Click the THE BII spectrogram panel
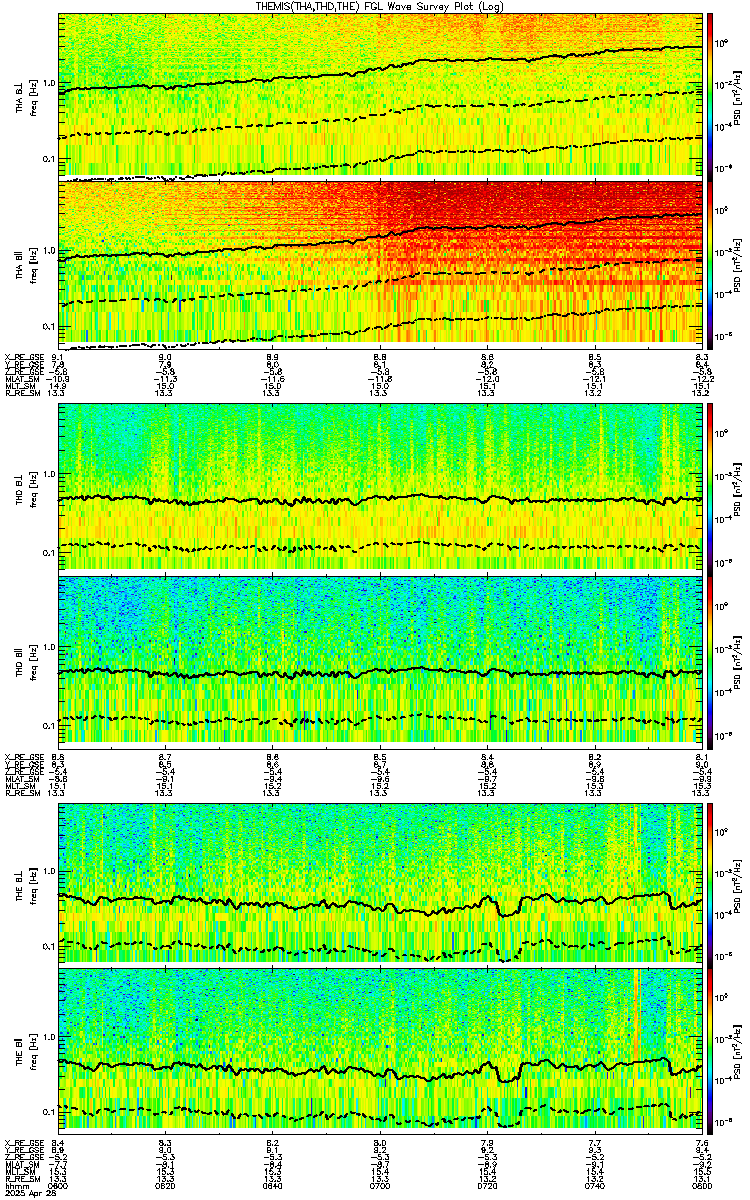 (380, 1052)
